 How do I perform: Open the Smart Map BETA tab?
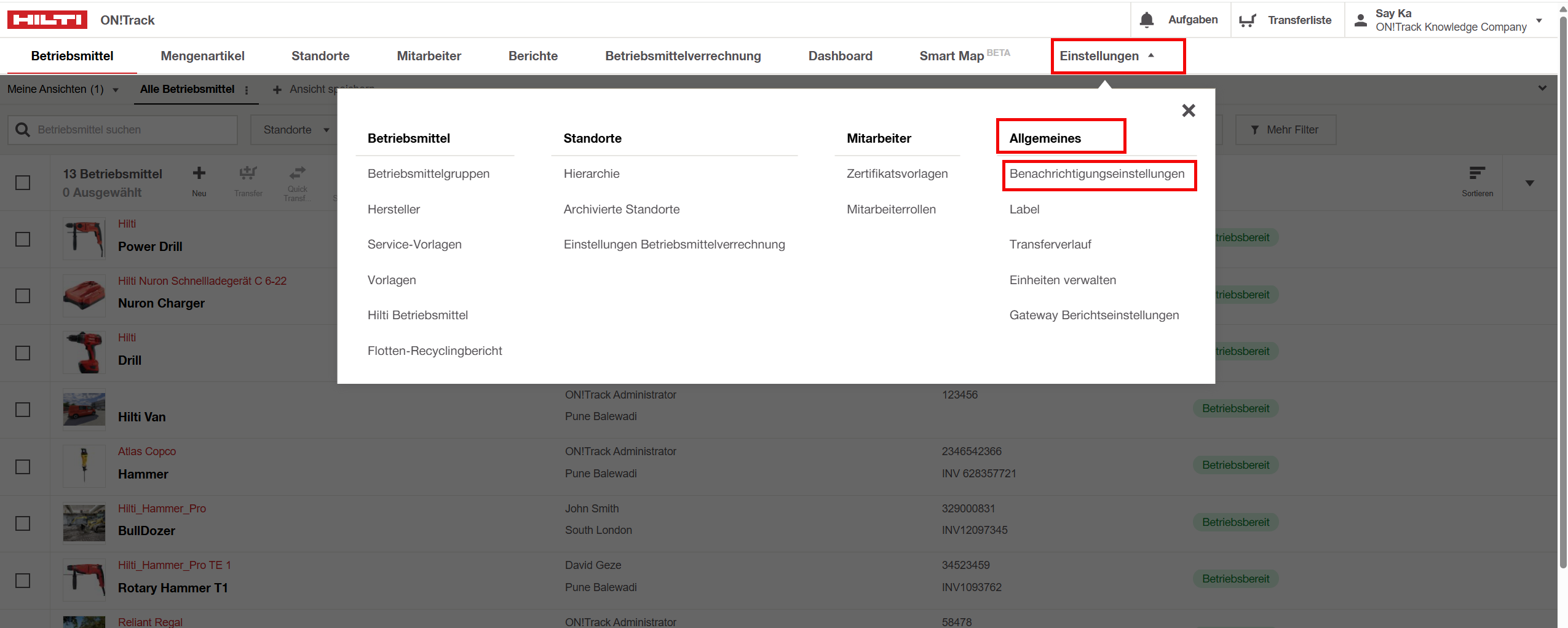pyautogui.click(x=965, y=56)
